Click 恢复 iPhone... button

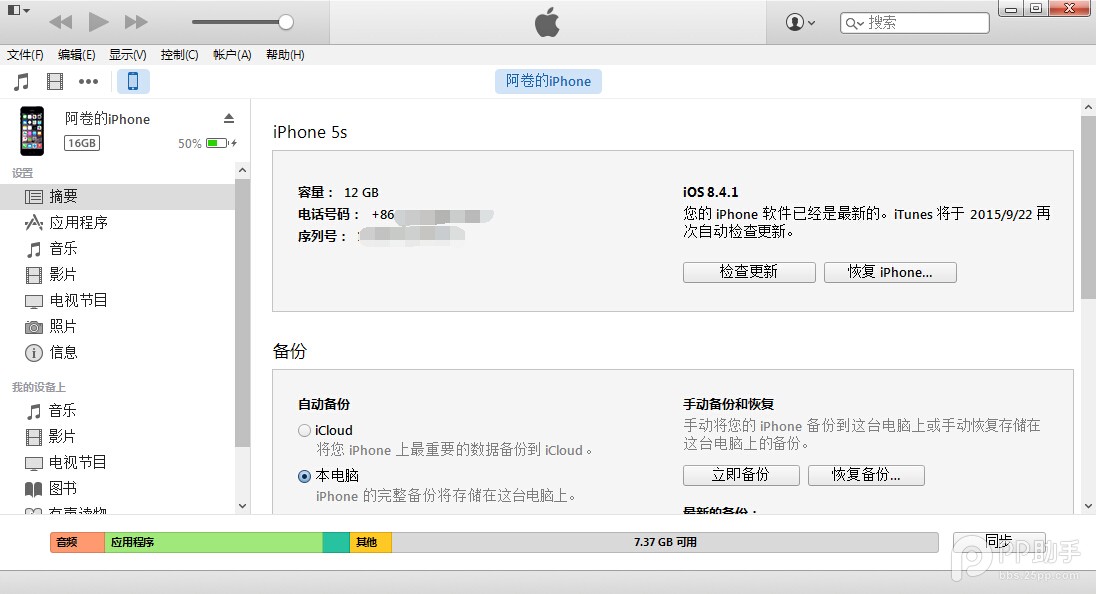coord(890,272)
